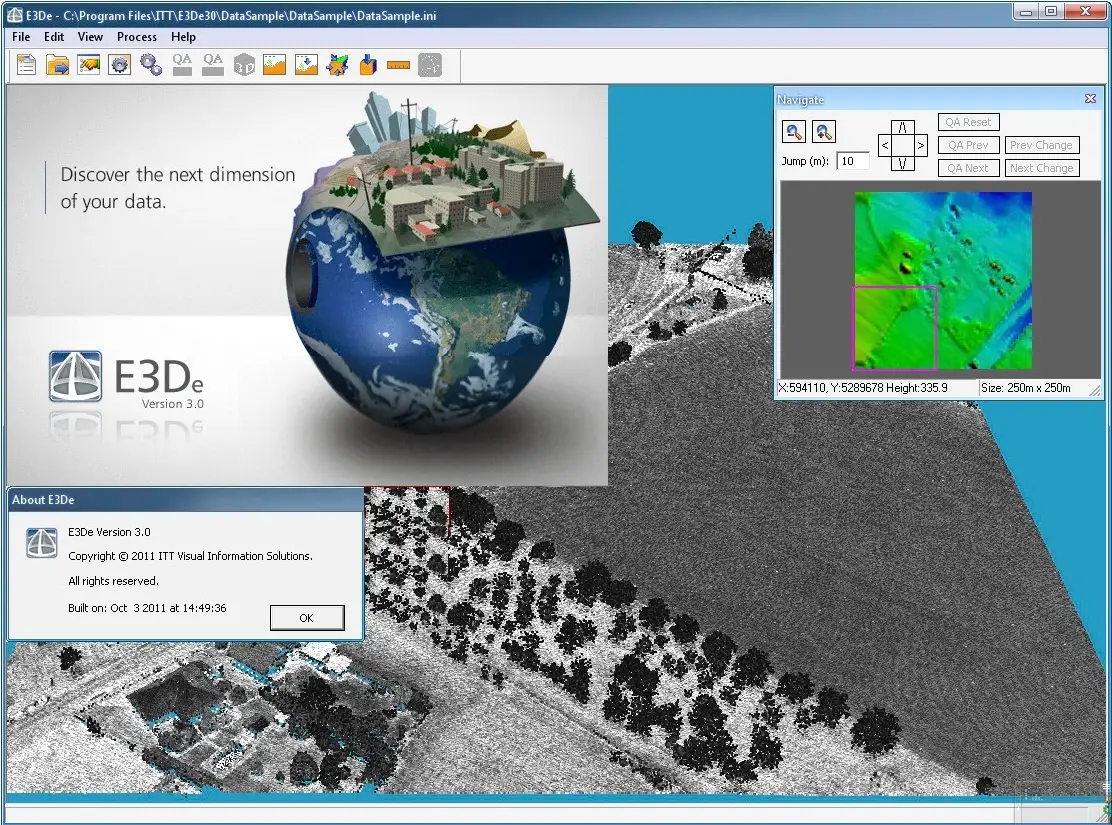The width and height of the screenshot is (1112, 825).
Task: Click the 'All rights reserved.' text
Action: [x=113, y=581]
